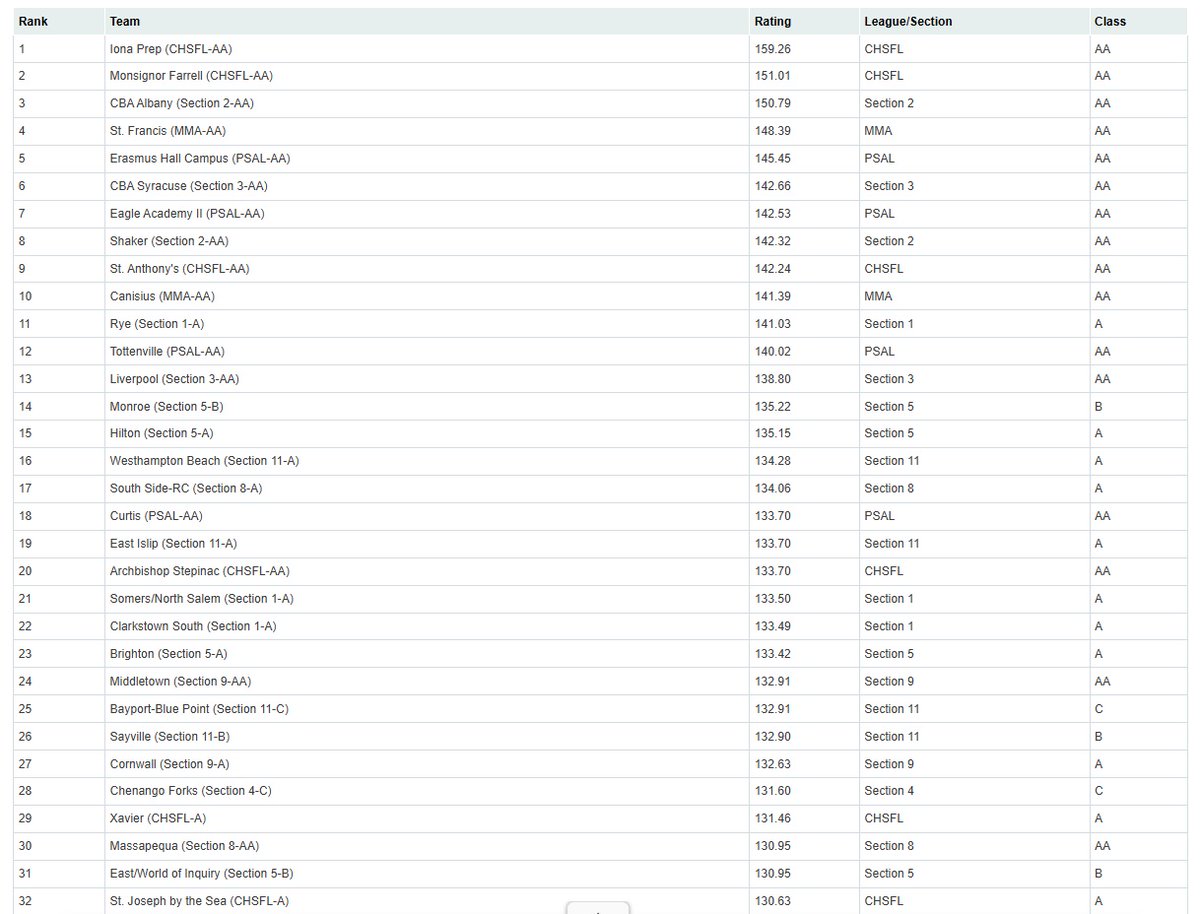
Task: Click the Shaker (Section 2-AA) team
Action: click(x=169, y=241)
